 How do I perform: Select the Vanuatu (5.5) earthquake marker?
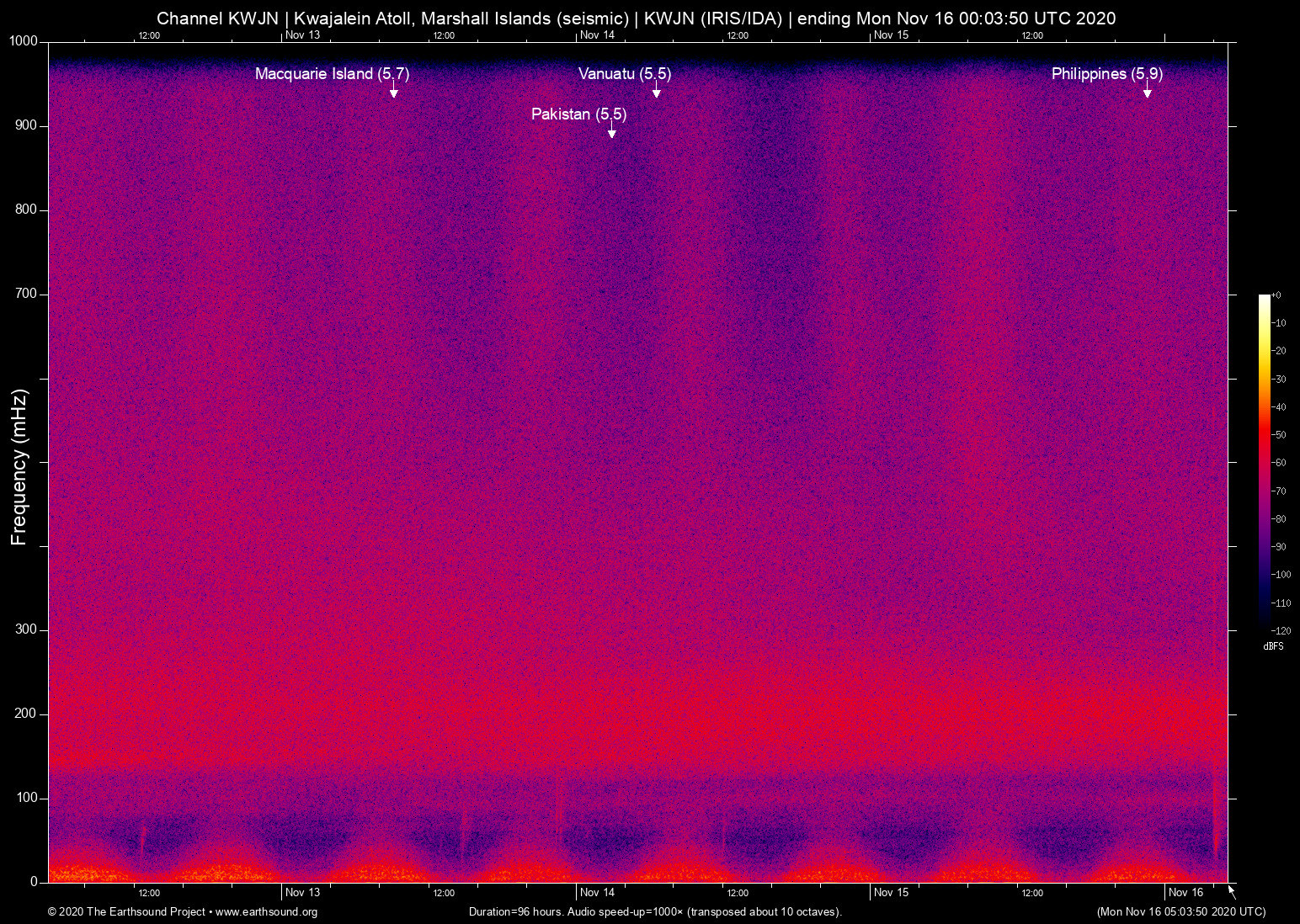click(x=626, y=74)
